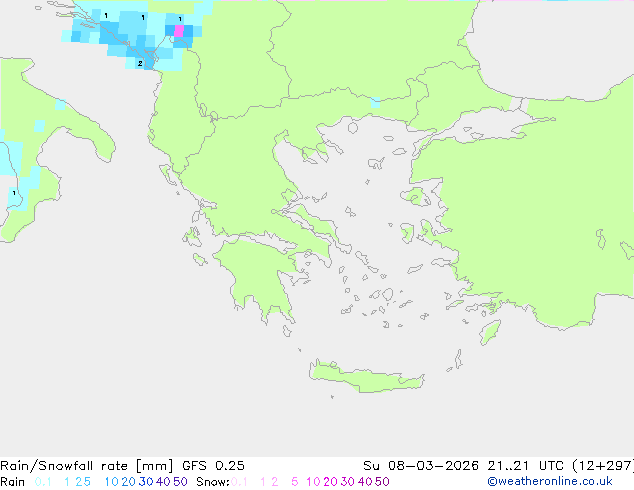Click the '21..21 UTC' time text
This screenshot has width=634, height=490.
click(525, 466)
